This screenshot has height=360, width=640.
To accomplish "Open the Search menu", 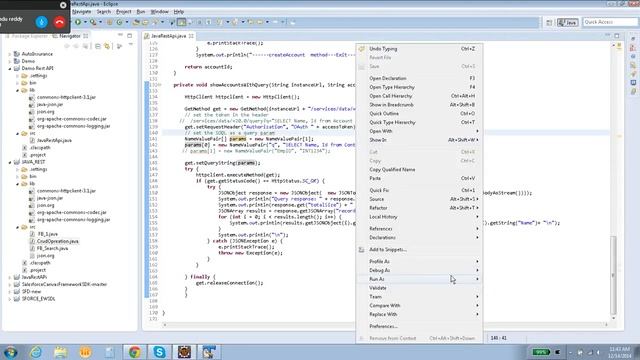I will pos(104,12).
